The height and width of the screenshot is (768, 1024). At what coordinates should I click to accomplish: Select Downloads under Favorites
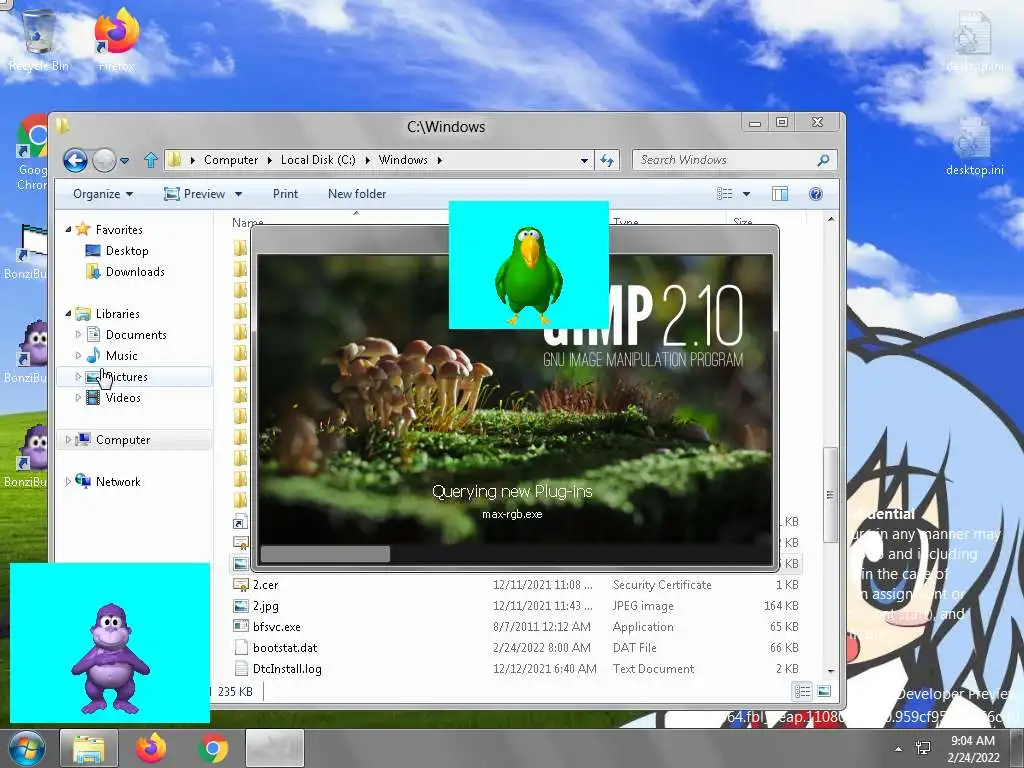pos(135,272)
